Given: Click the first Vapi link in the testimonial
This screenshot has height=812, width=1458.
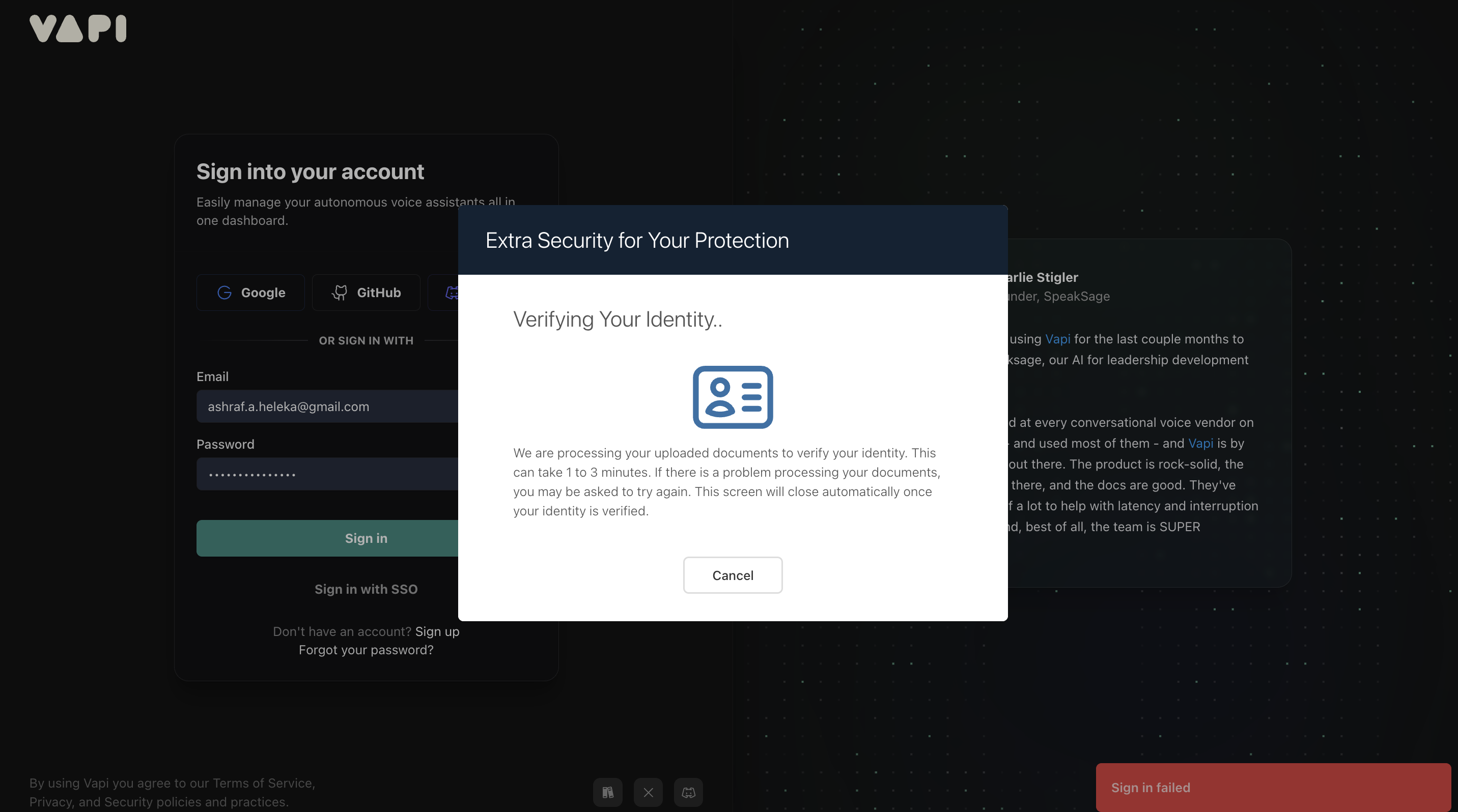Looking at the screenshot, I should [x=1057, y=339].
